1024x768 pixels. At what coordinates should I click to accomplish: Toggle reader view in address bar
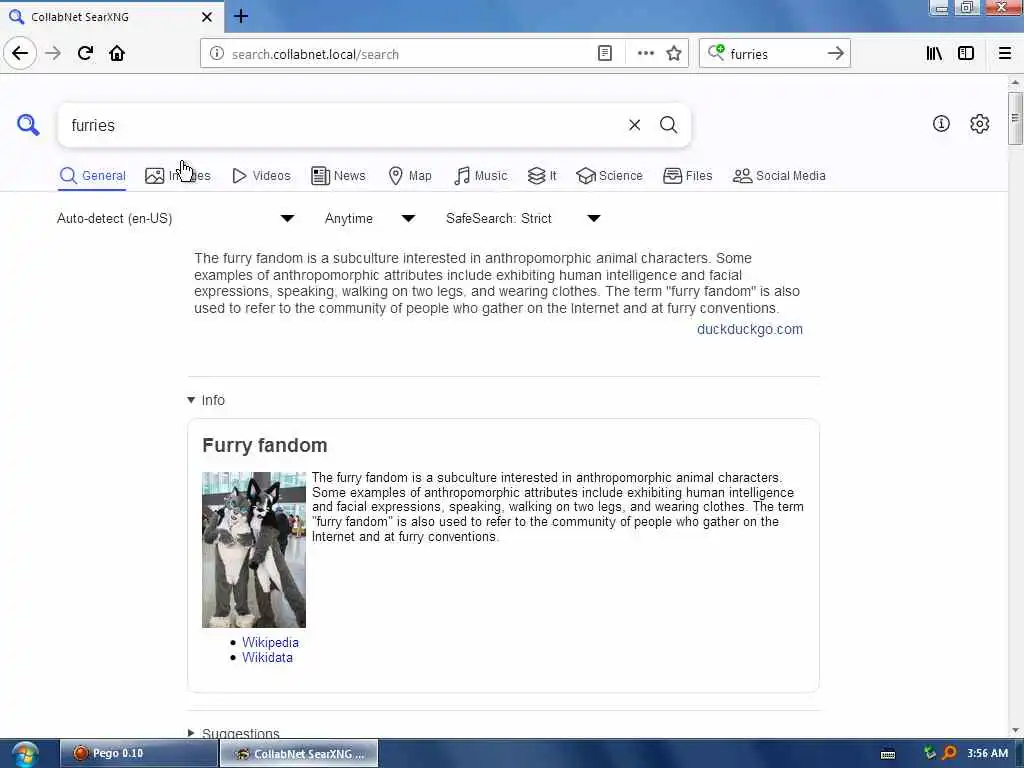pyautogui.click(x=605, y=54)
